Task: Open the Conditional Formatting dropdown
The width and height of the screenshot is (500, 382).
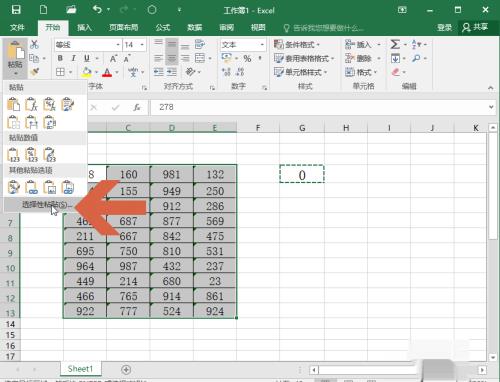Action: 297,44
